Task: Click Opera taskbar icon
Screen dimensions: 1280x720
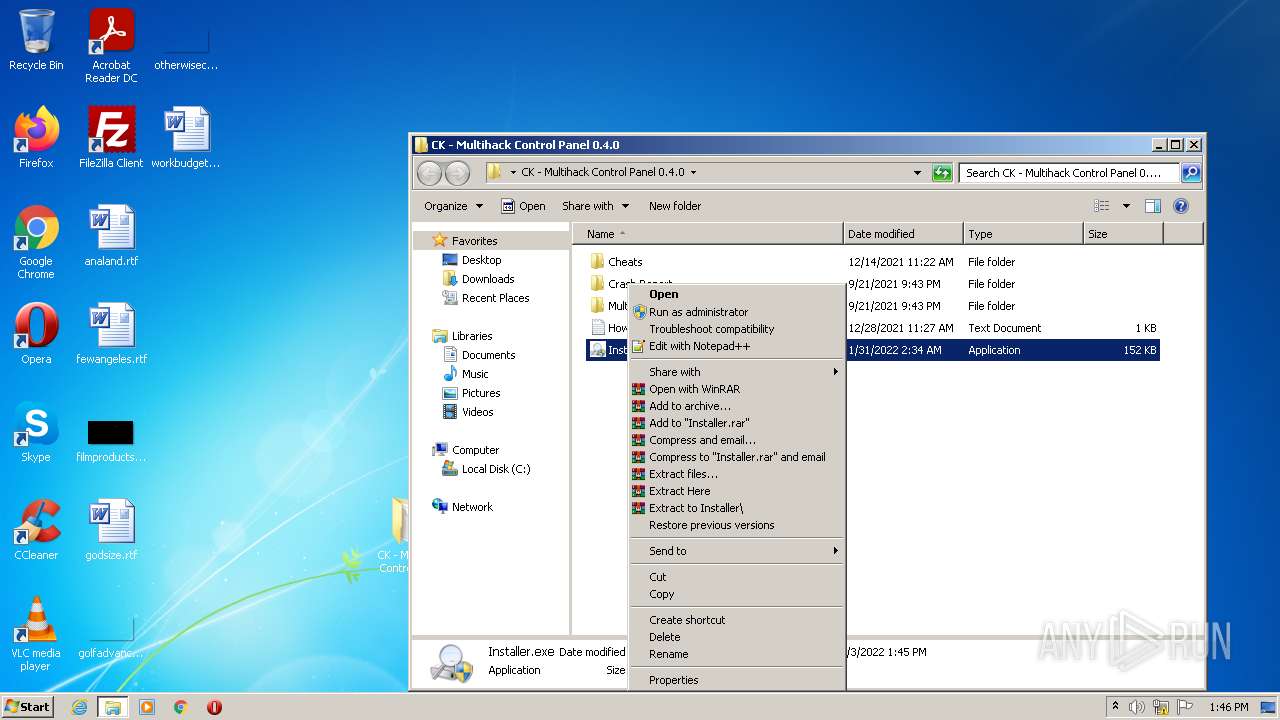Action: pos(214,707)
